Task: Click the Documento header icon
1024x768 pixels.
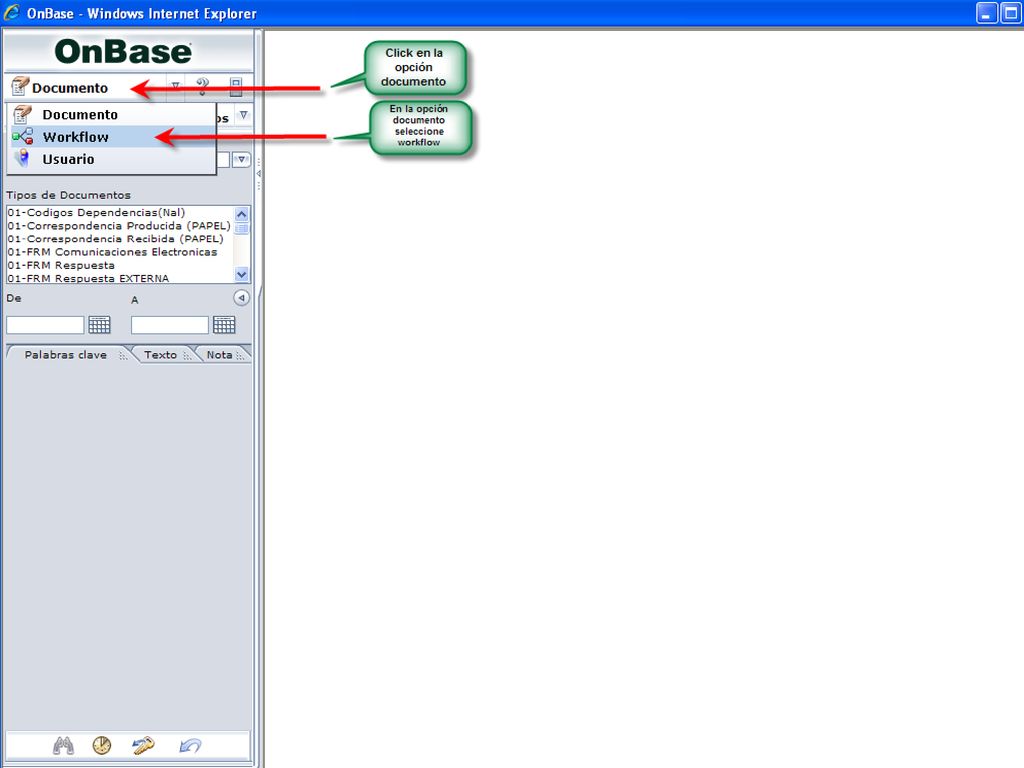Action: coord(20,86)
